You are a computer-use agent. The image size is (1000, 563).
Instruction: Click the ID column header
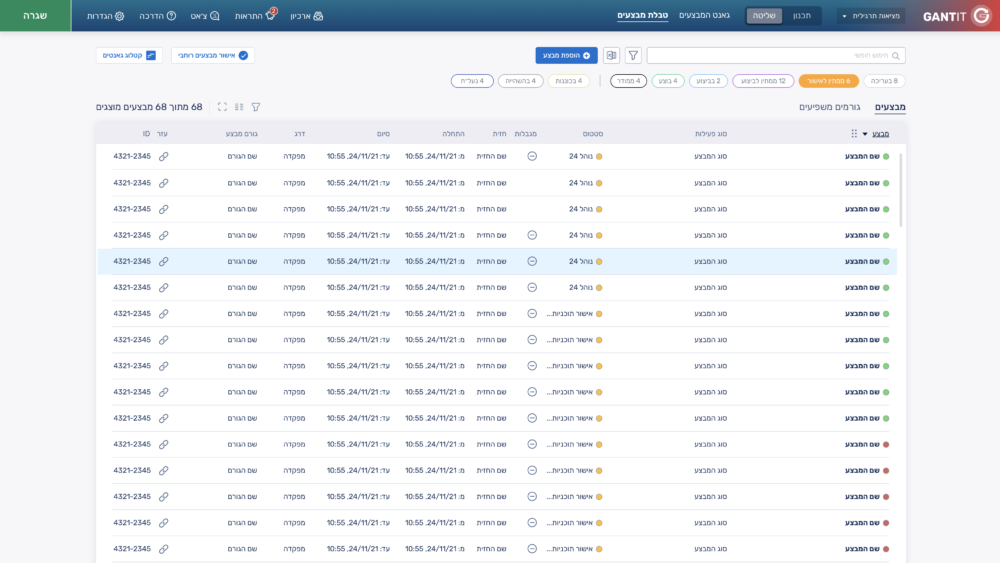[146, 134]
